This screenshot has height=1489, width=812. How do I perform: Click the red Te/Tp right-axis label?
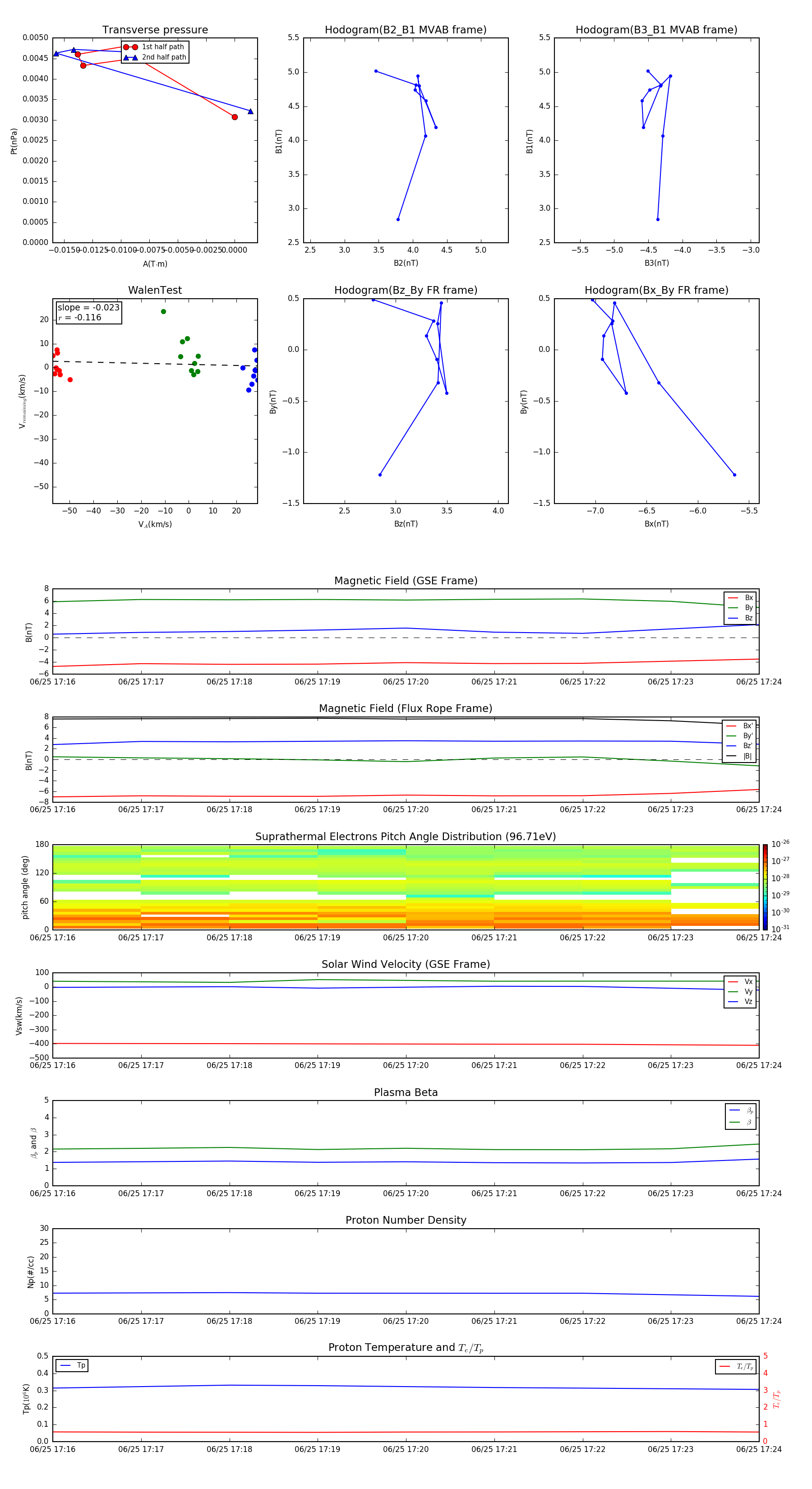click(776, 1399)
